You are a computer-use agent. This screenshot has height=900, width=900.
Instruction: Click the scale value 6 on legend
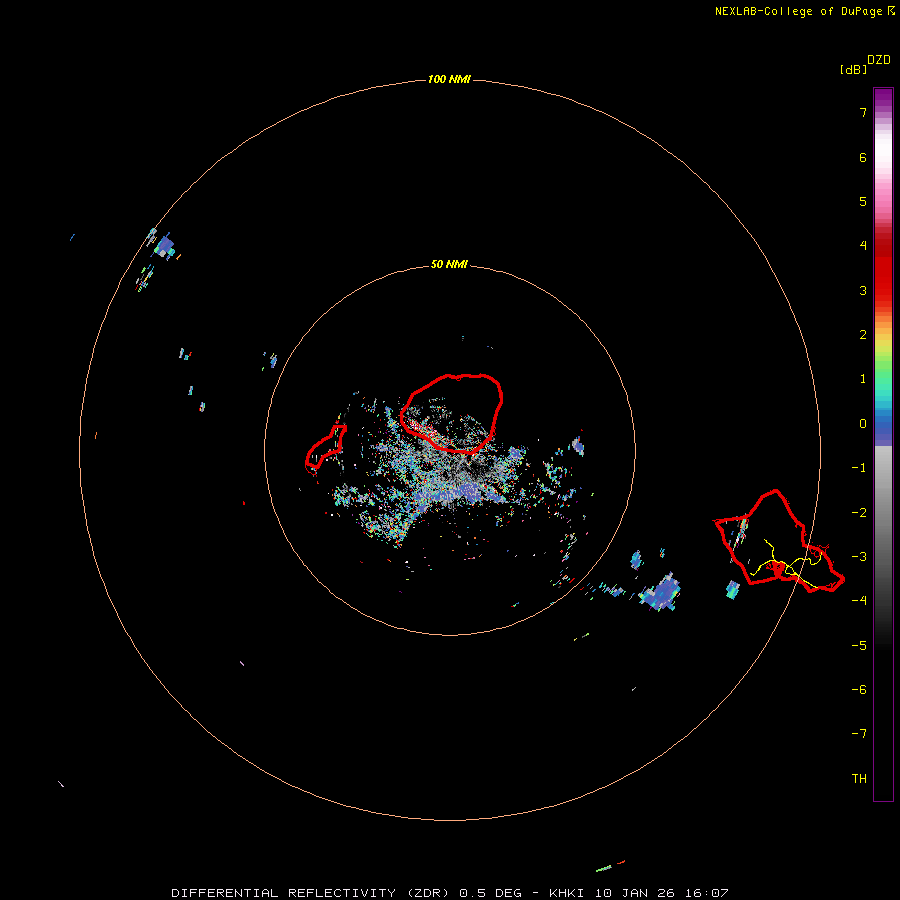[863, 157]
